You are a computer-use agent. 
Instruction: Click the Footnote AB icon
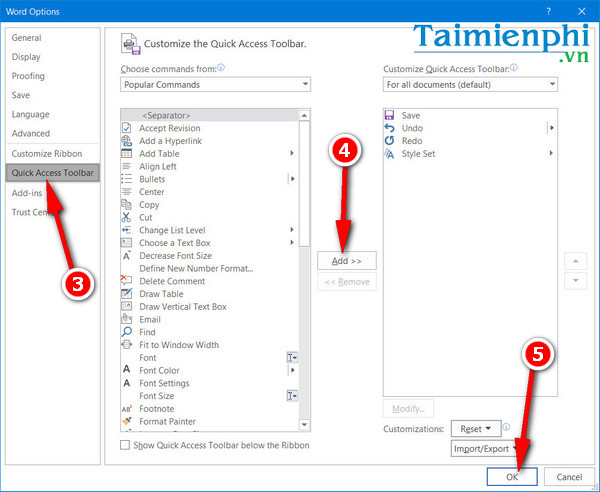pyautogui.click(x=126, y=409)
